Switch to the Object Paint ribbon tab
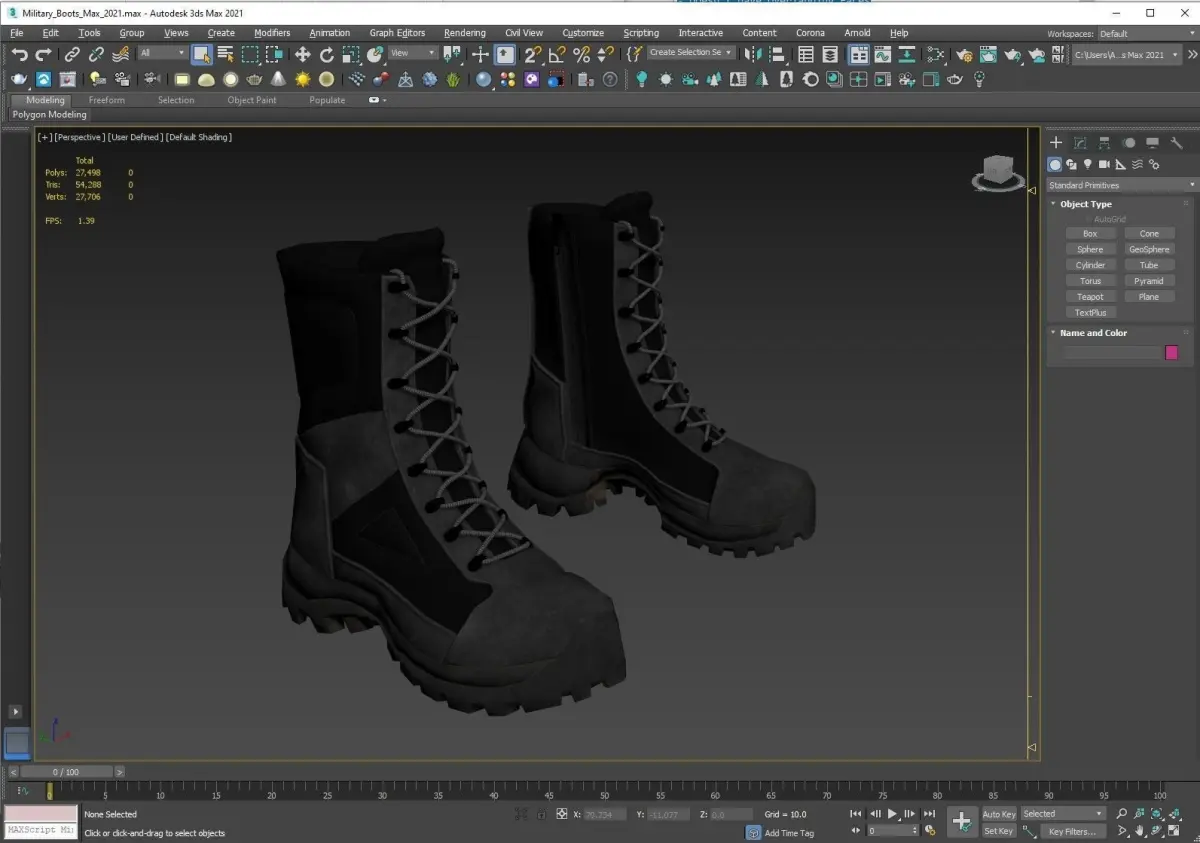1200x843 pixels. 252,100
